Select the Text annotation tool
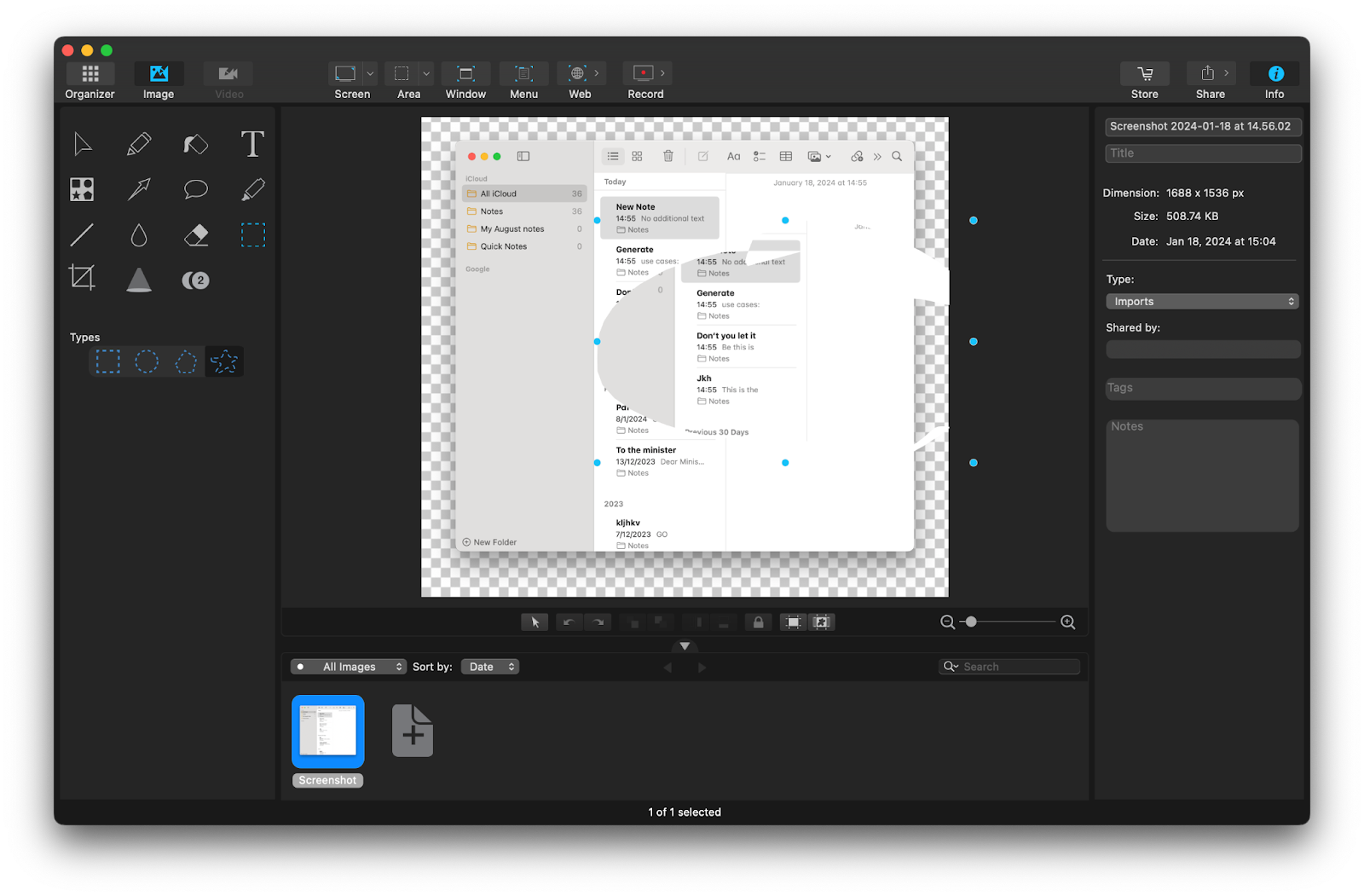1364x896 pixels. point(252,144)
